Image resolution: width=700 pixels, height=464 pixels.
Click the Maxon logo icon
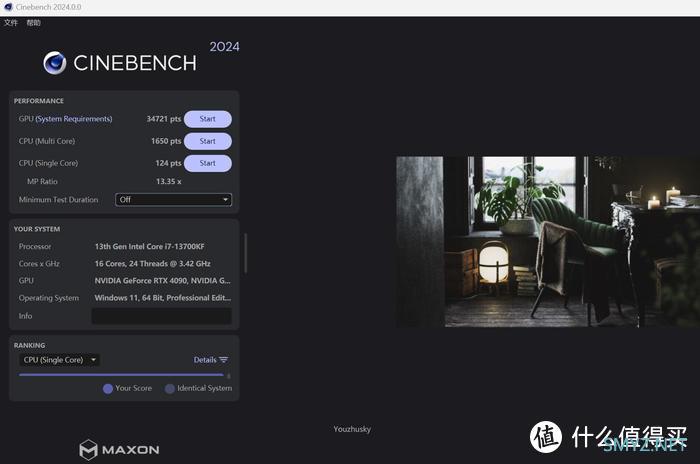88,449
